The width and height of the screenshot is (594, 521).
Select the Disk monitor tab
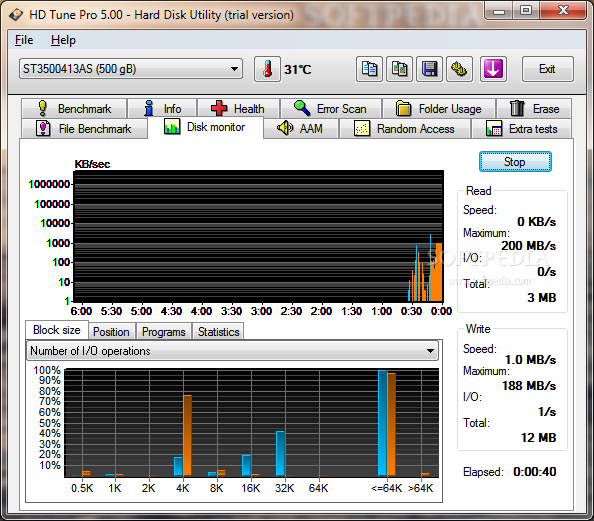point(205,127)
